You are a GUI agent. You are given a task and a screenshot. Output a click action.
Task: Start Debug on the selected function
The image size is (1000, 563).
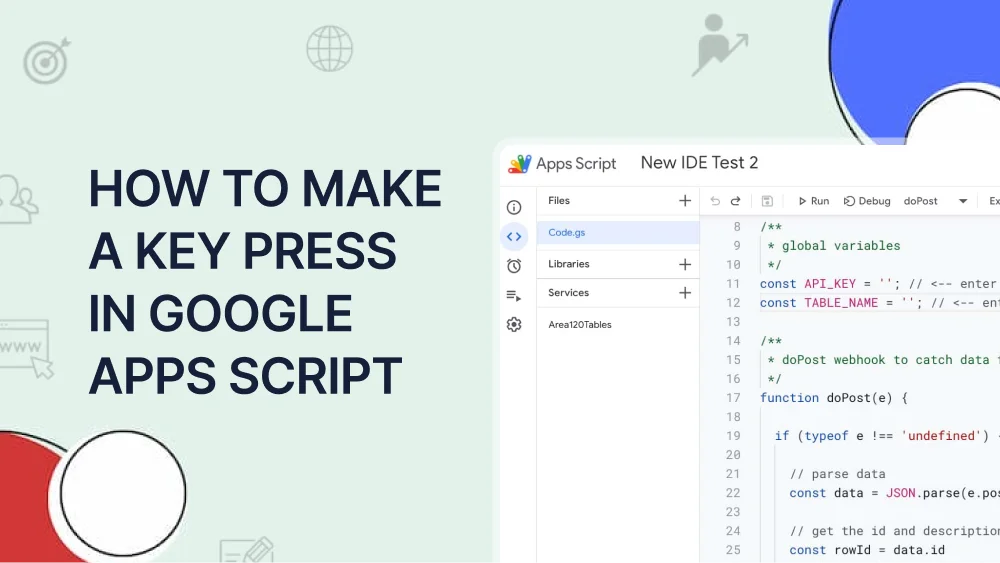(867, 201)
